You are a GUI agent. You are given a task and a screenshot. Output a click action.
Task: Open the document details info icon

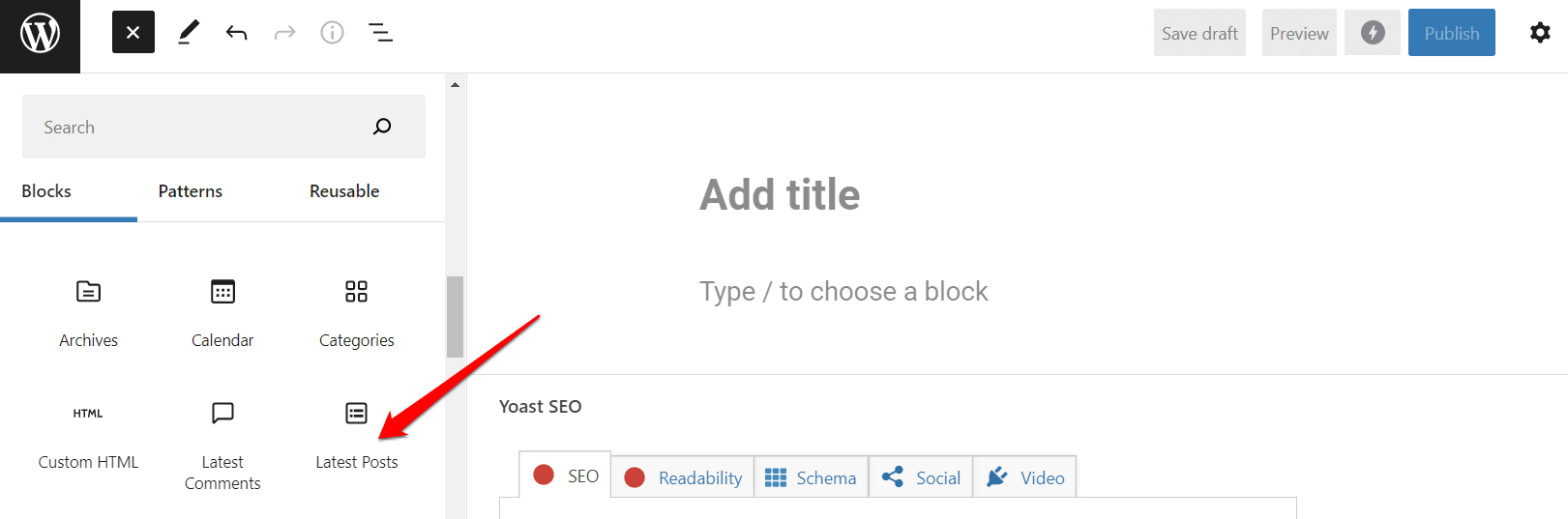332,33
